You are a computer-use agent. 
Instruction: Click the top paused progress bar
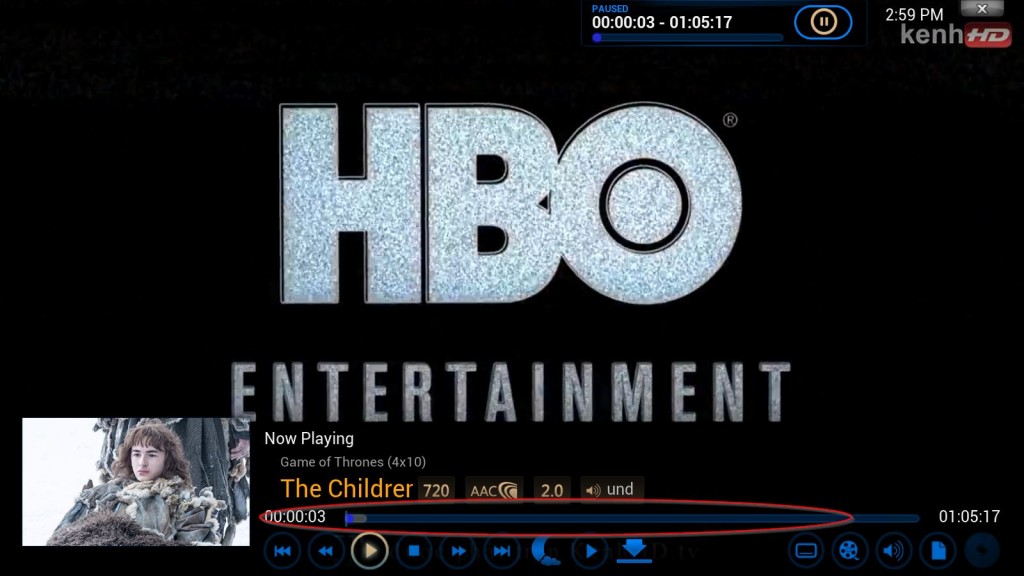pyautogui.click(x=687, y=38)
